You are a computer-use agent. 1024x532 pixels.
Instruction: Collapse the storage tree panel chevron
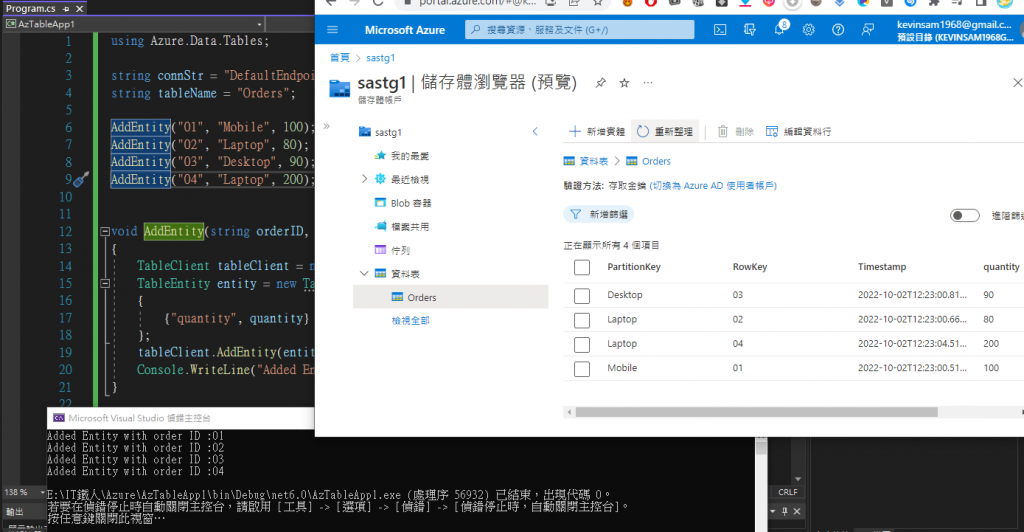point(535,132)
